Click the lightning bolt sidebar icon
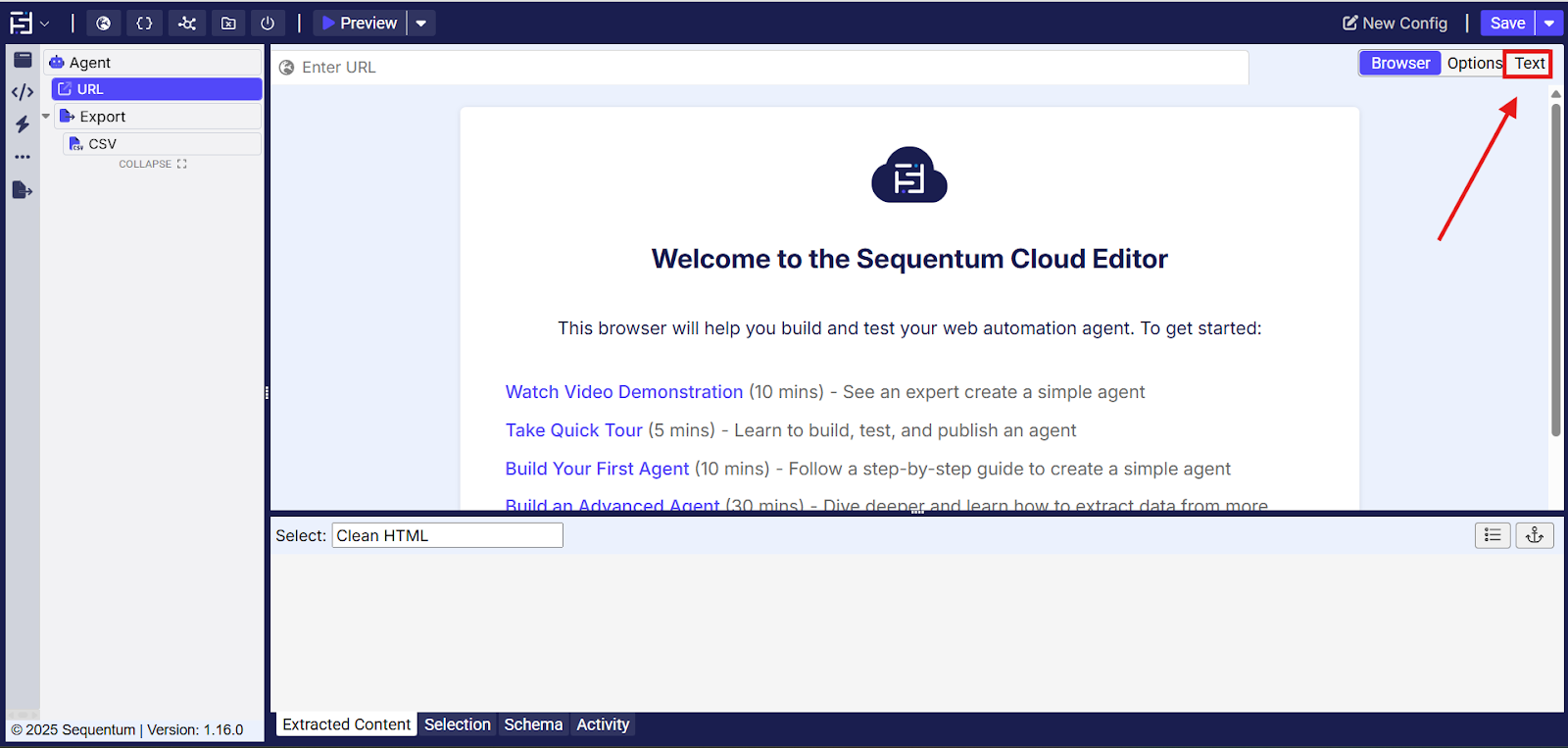Screen dimensions: 1568x748 click(x=23, y=125)
